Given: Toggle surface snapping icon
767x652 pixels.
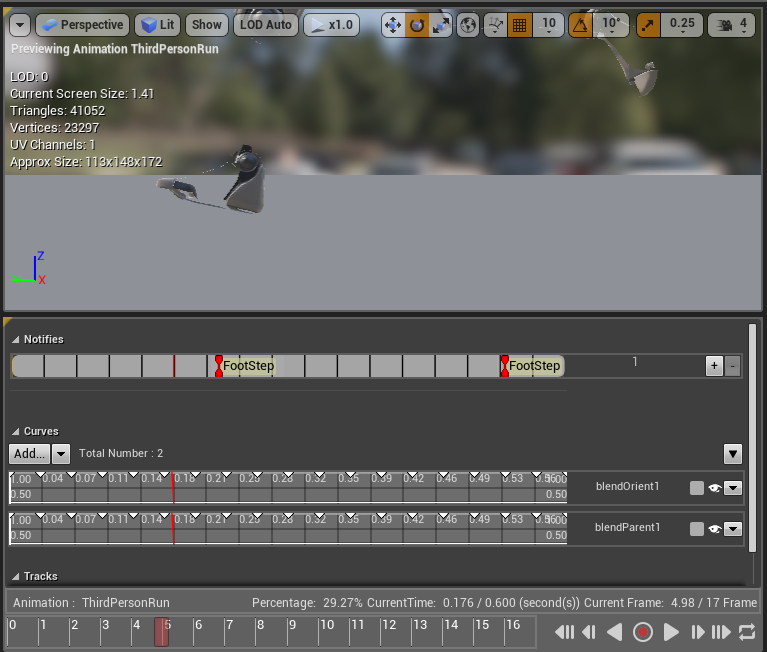Looking at the screenshot, I should tap(496, 25).
